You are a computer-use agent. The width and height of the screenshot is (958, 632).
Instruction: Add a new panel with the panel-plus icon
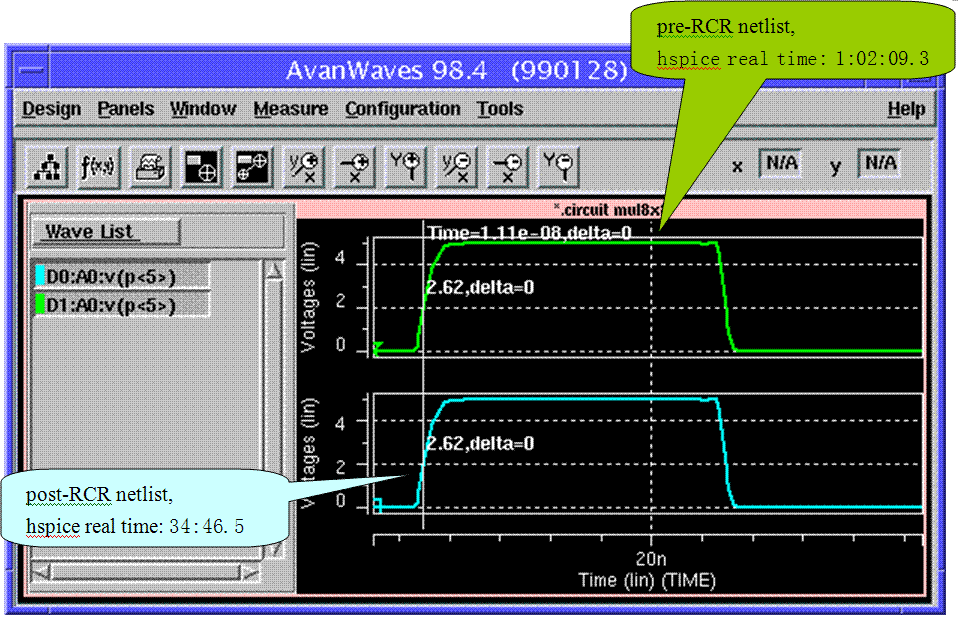(201, 166)
